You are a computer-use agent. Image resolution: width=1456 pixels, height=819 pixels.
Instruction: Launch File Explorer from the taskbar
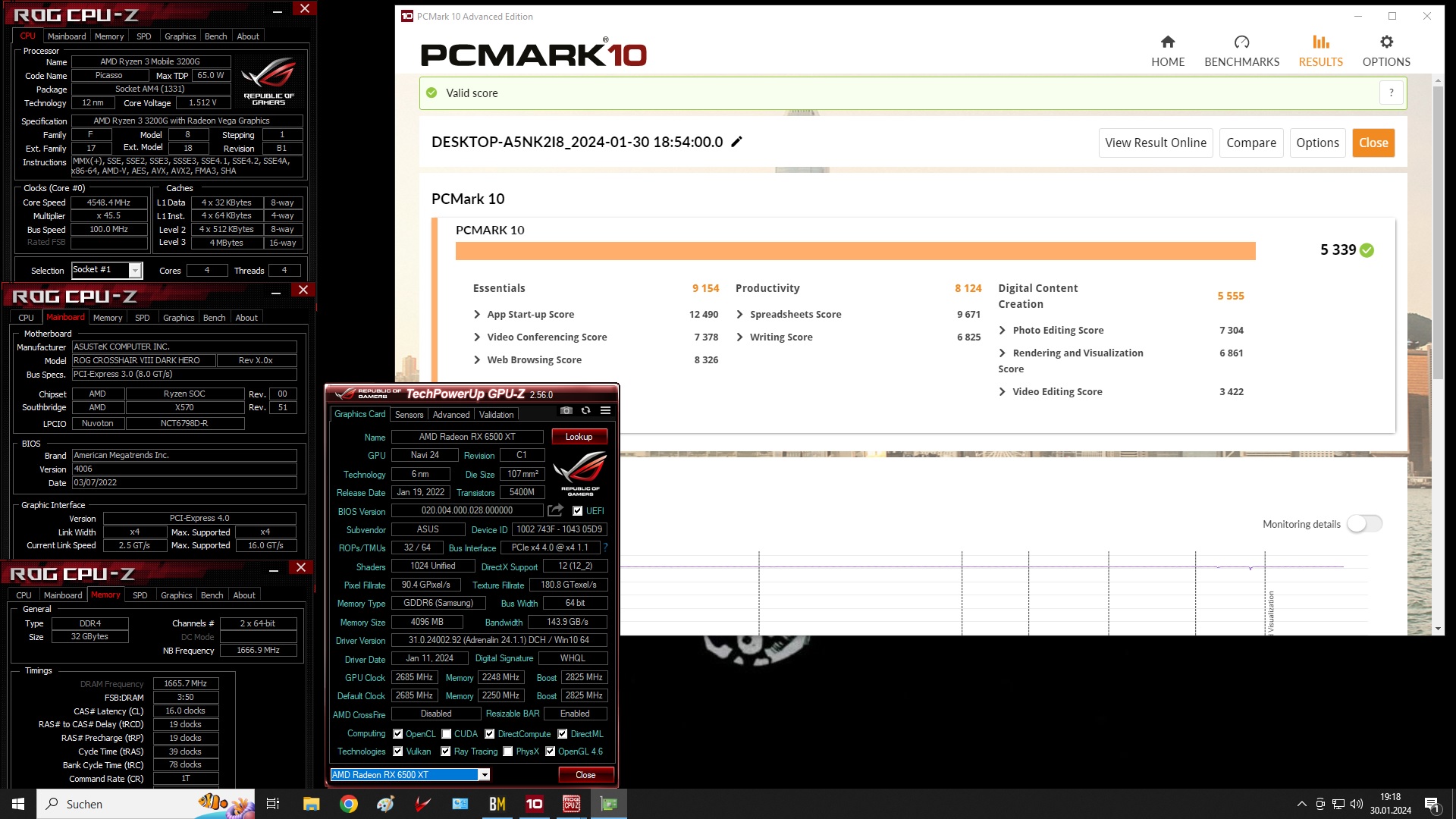(x=311, y=804)
